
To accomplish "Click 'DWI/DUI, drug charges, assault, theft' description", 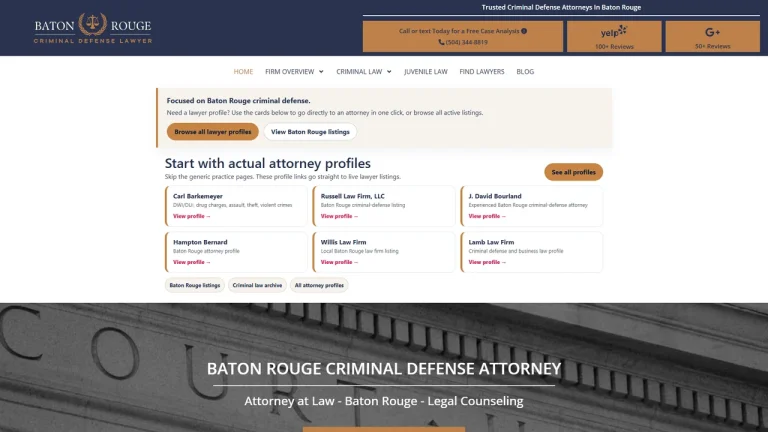I will tap(233, 205).
